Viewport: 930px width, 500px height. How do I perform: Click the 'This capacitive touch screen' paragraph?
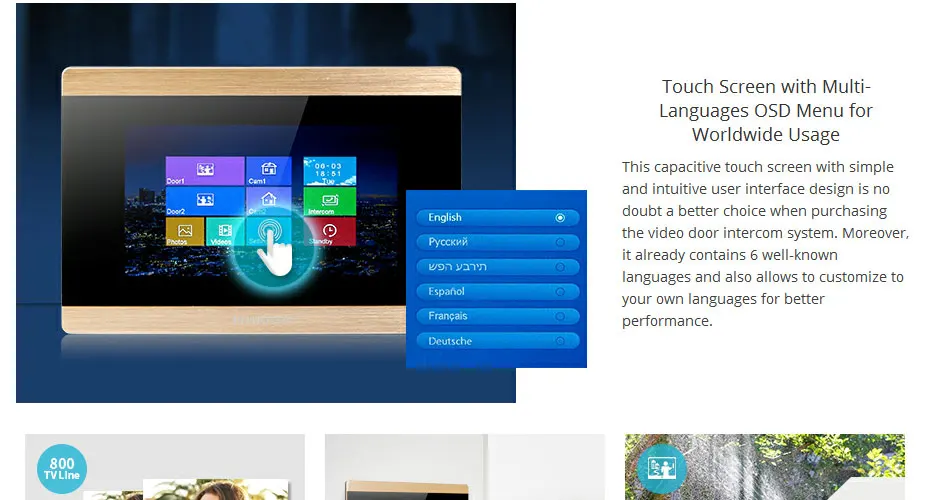click(765, 244)
